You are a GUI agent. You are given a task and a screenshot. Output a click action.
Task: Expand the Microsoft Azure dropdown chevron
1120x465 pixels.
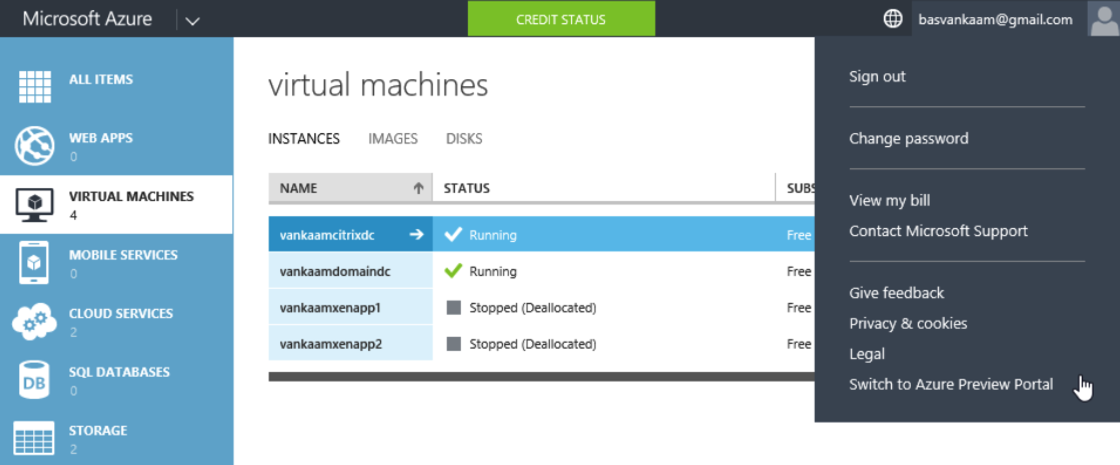point(192,21)
